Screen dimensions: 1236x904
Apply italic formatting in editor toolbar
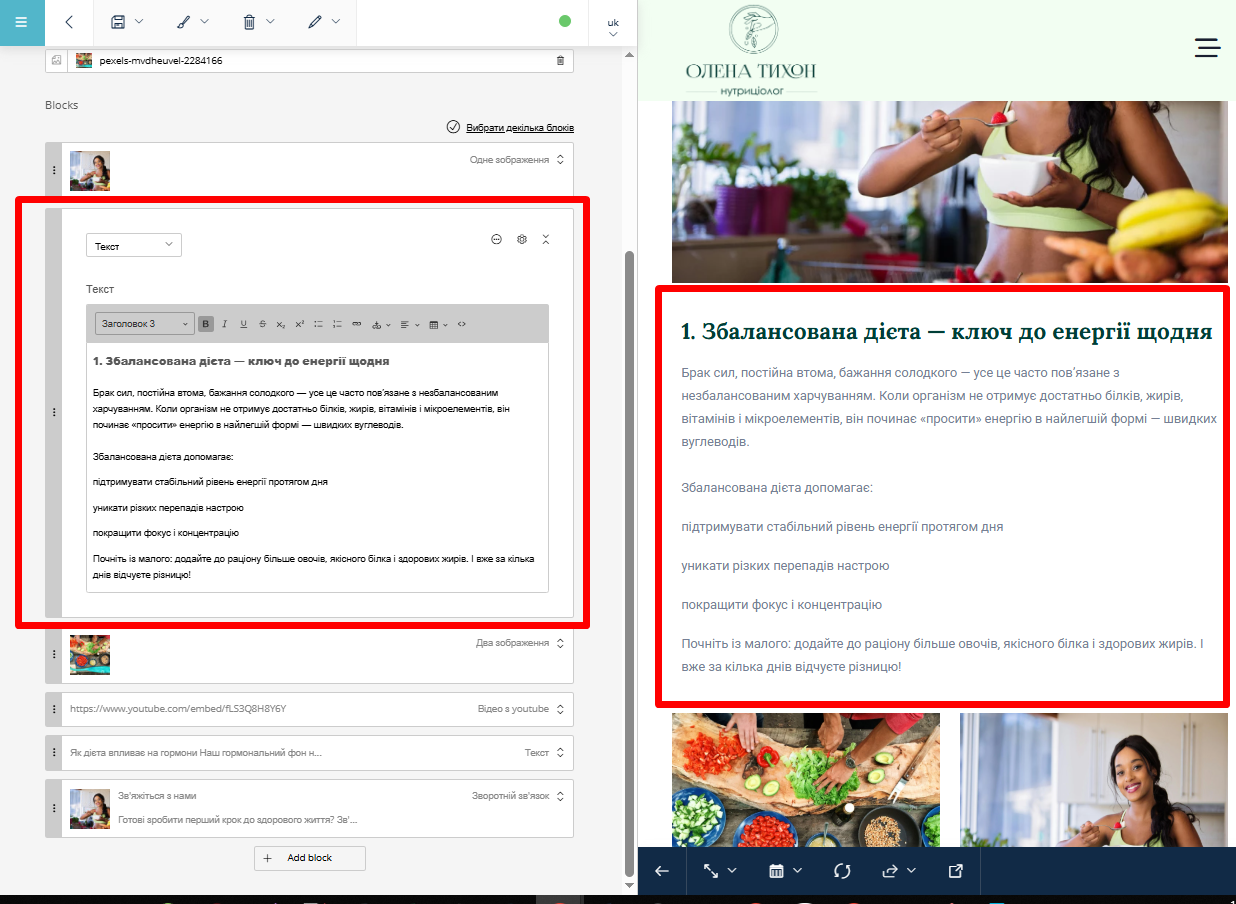(225, 324)
